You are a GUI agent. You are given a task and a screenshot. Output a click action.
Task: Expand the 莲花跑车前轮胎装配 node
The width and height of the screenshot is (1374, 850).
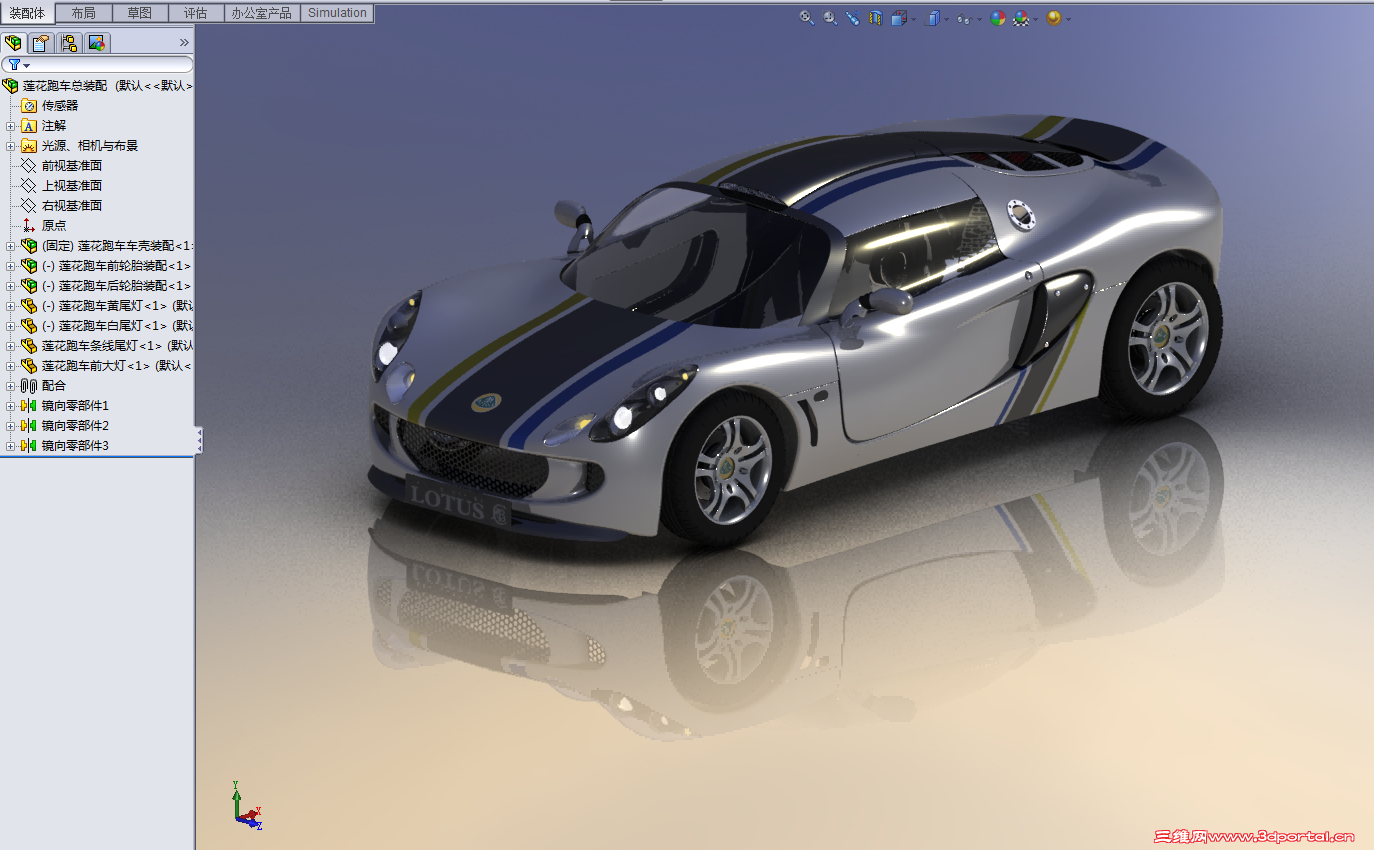pos(10,265)
